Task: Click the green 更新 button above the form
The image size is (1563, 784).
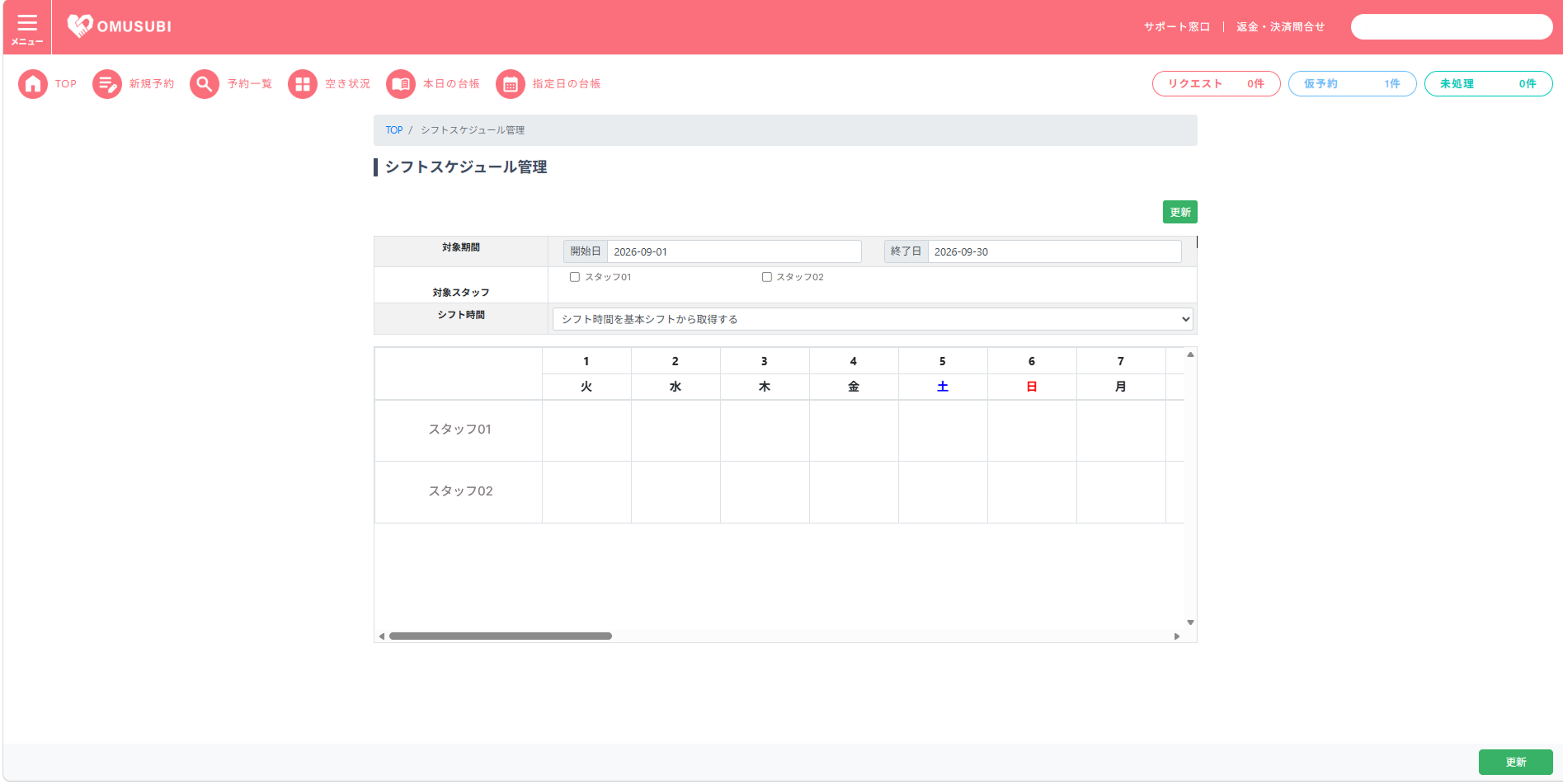Action: point(1180,212)
